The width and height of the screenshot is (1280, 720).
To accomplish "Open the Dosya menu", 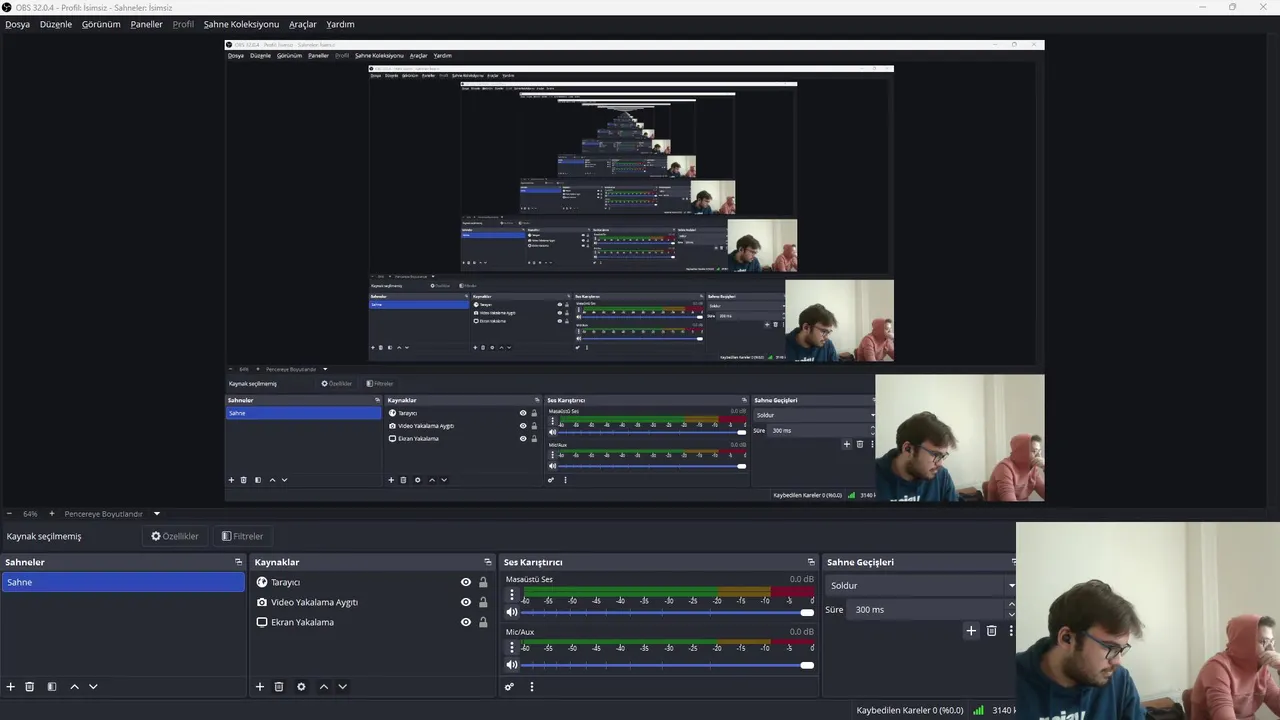I will tap(17, 24).
